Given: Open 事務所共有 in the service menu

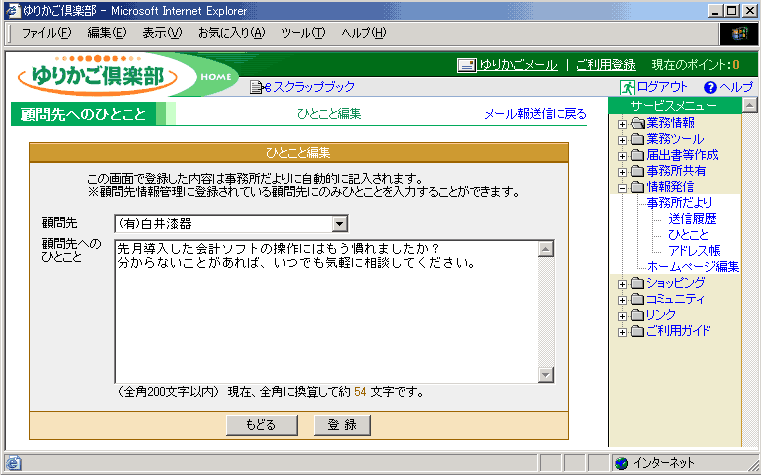Looking at the screenshot, I should [x=676, y=171].
